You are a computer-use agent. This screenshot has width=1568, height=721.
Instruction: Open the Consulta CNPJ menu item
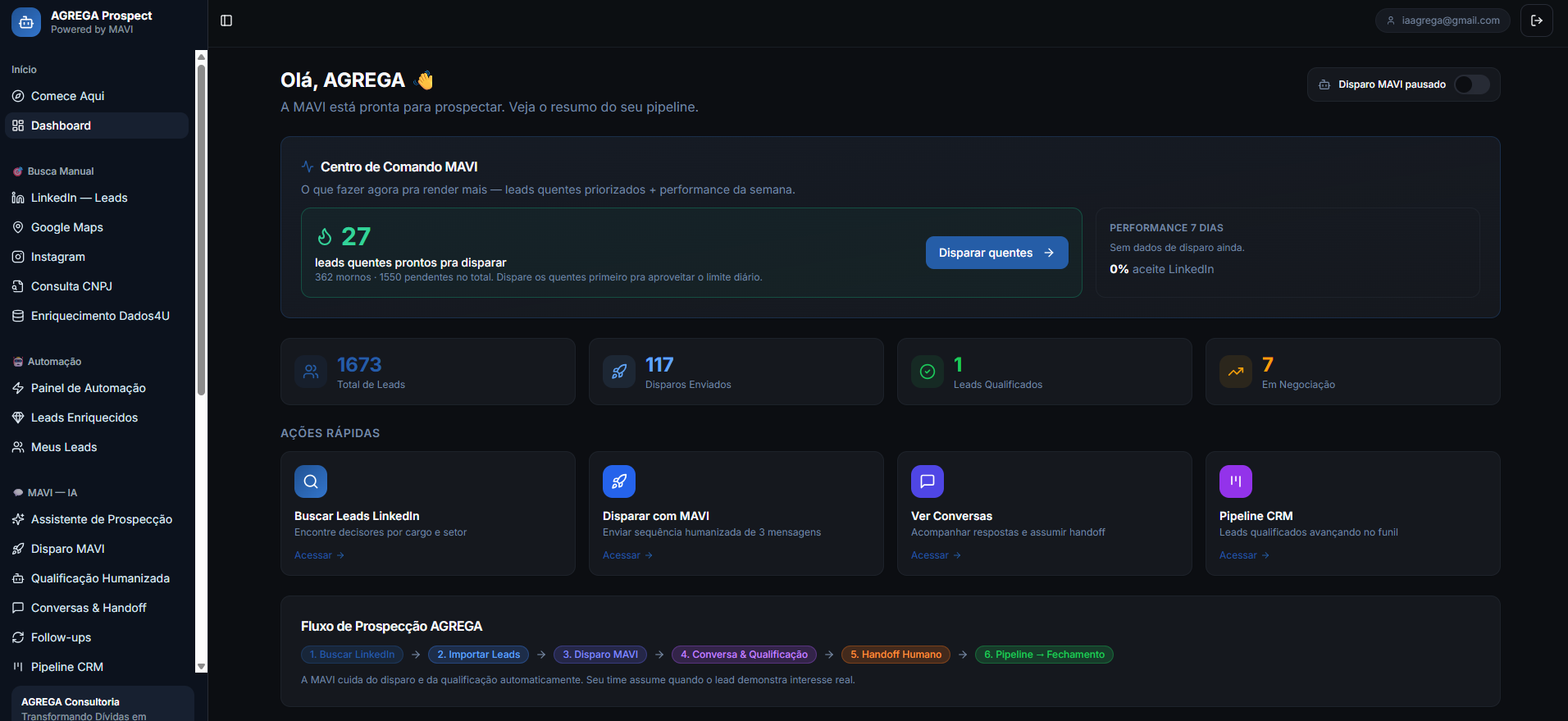click(x=97, y=286)
